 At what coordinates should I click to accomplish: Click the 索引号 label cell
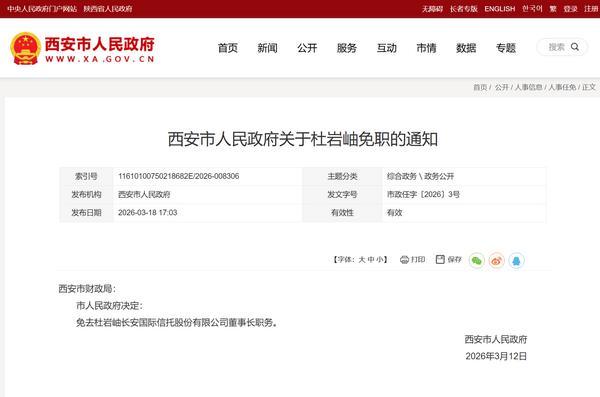pyautogui.click(x=86, y=176)
